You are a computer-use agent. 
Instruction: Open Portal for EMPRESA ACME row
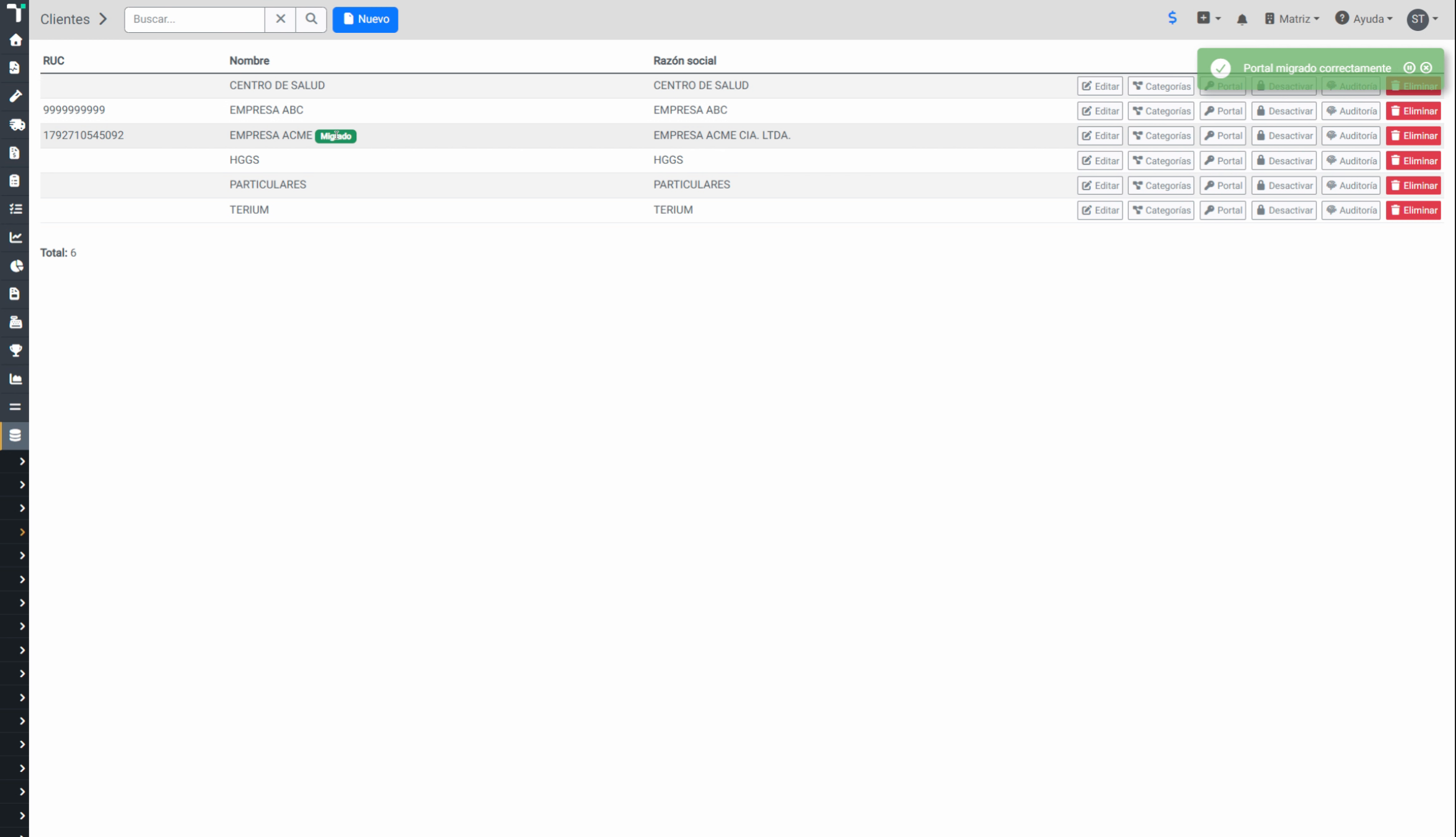coord(1222,136)
